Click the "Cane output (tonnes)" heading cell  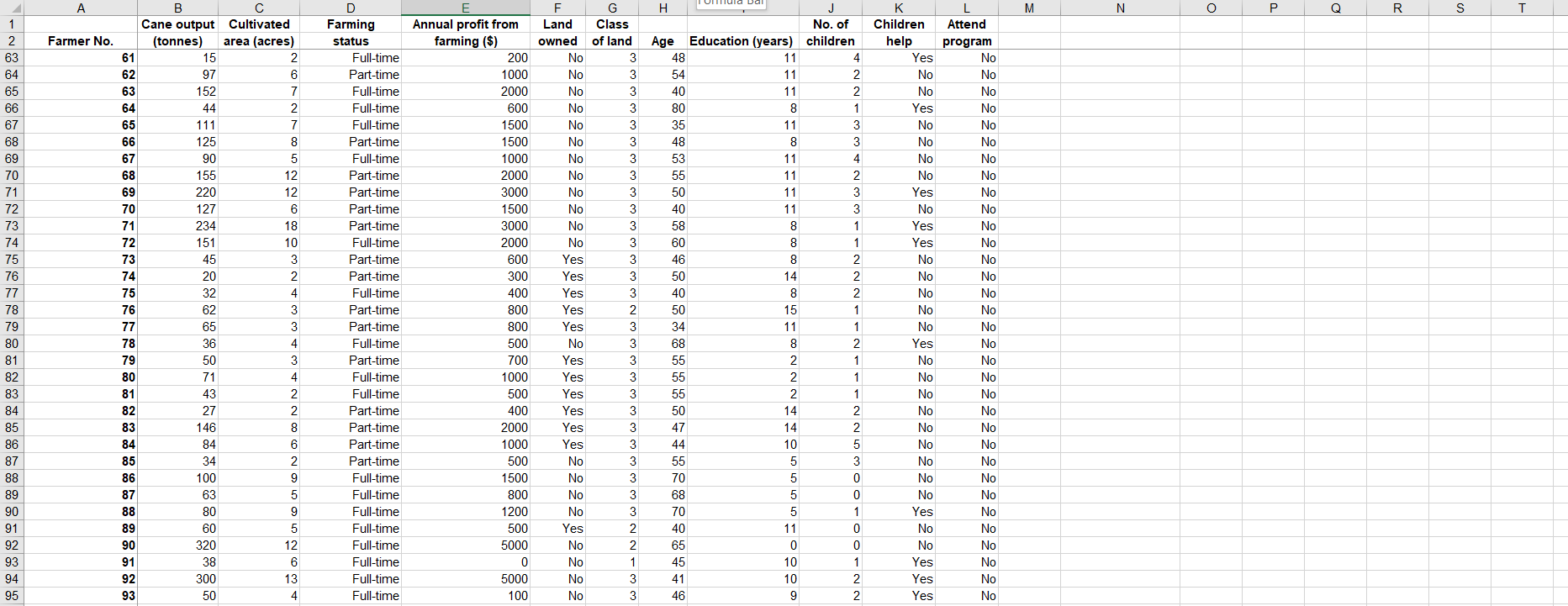coord(177,33)
